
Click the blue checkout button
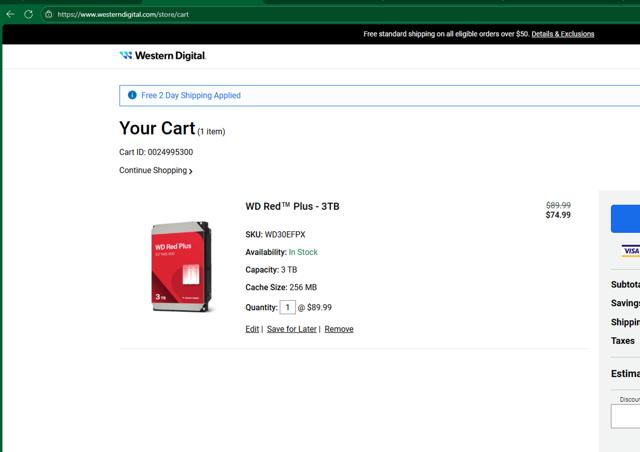point(625,219)
